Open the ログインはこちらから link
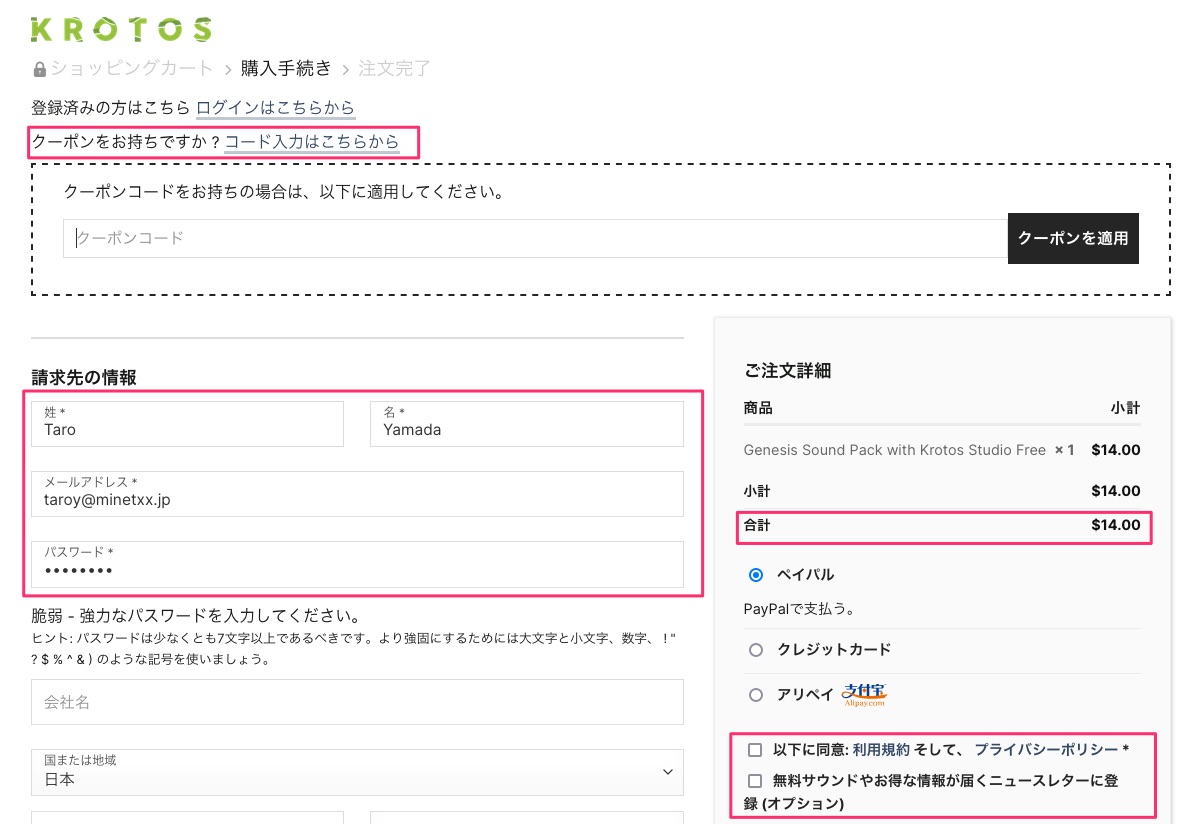The width and height of the screenshot is (1190, 824). (275, 108)
